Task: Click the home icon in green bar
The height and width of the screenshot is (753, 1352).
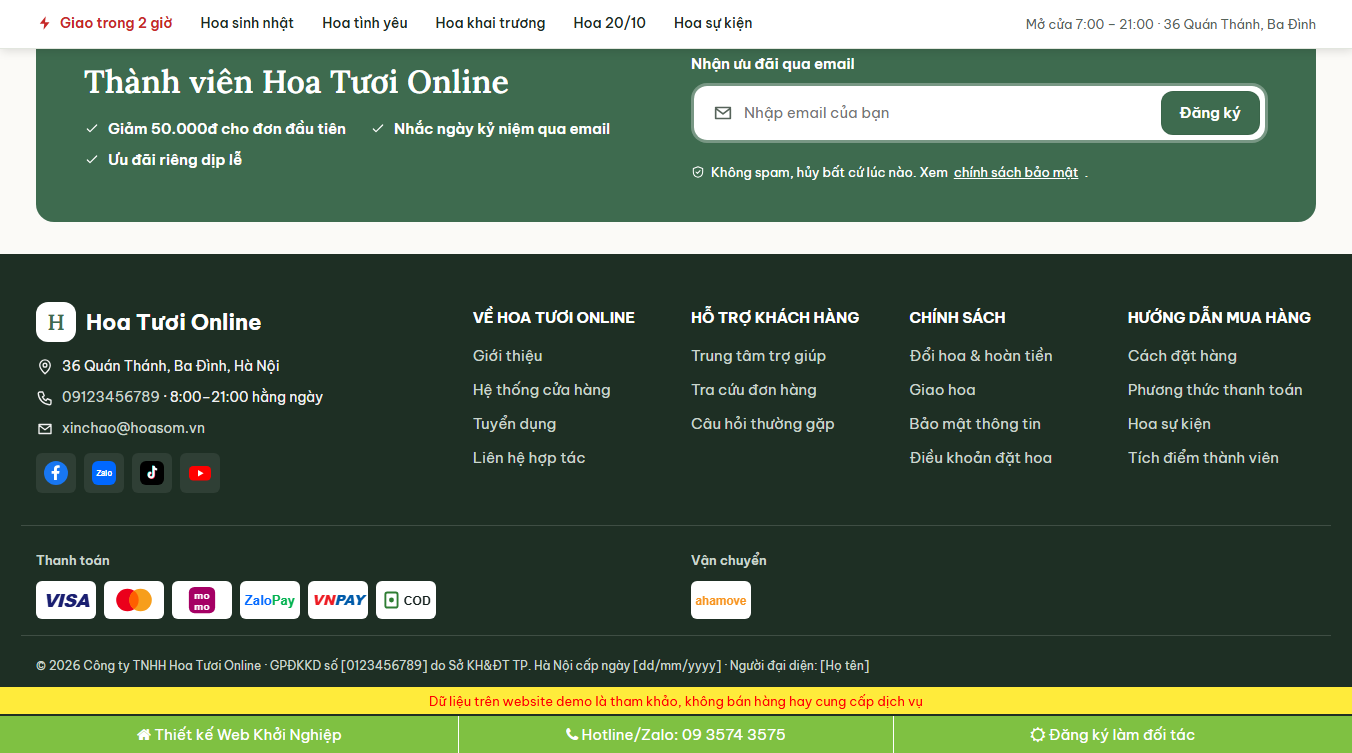Action: point(143,735)
